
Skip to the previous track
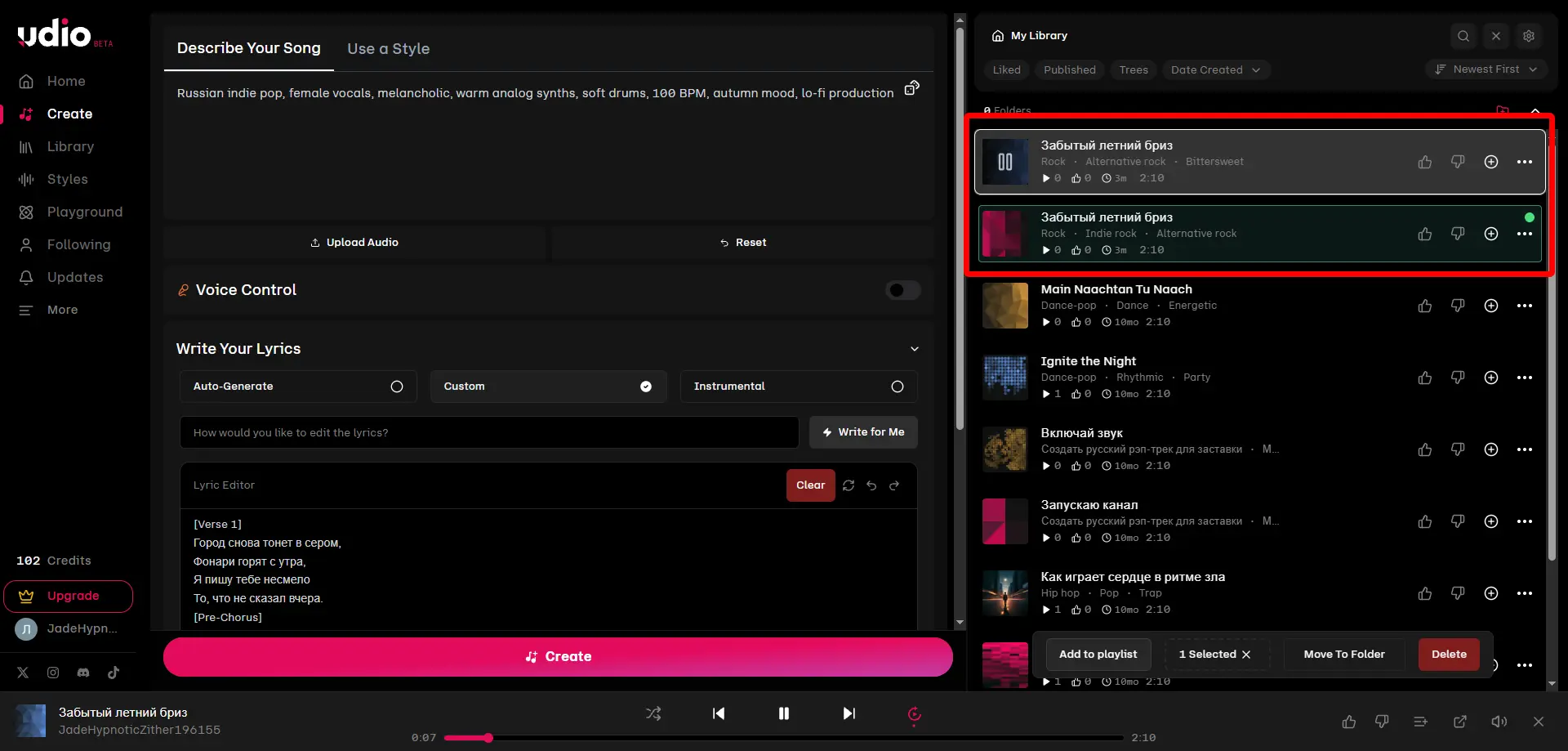click(x=719, y=713)
